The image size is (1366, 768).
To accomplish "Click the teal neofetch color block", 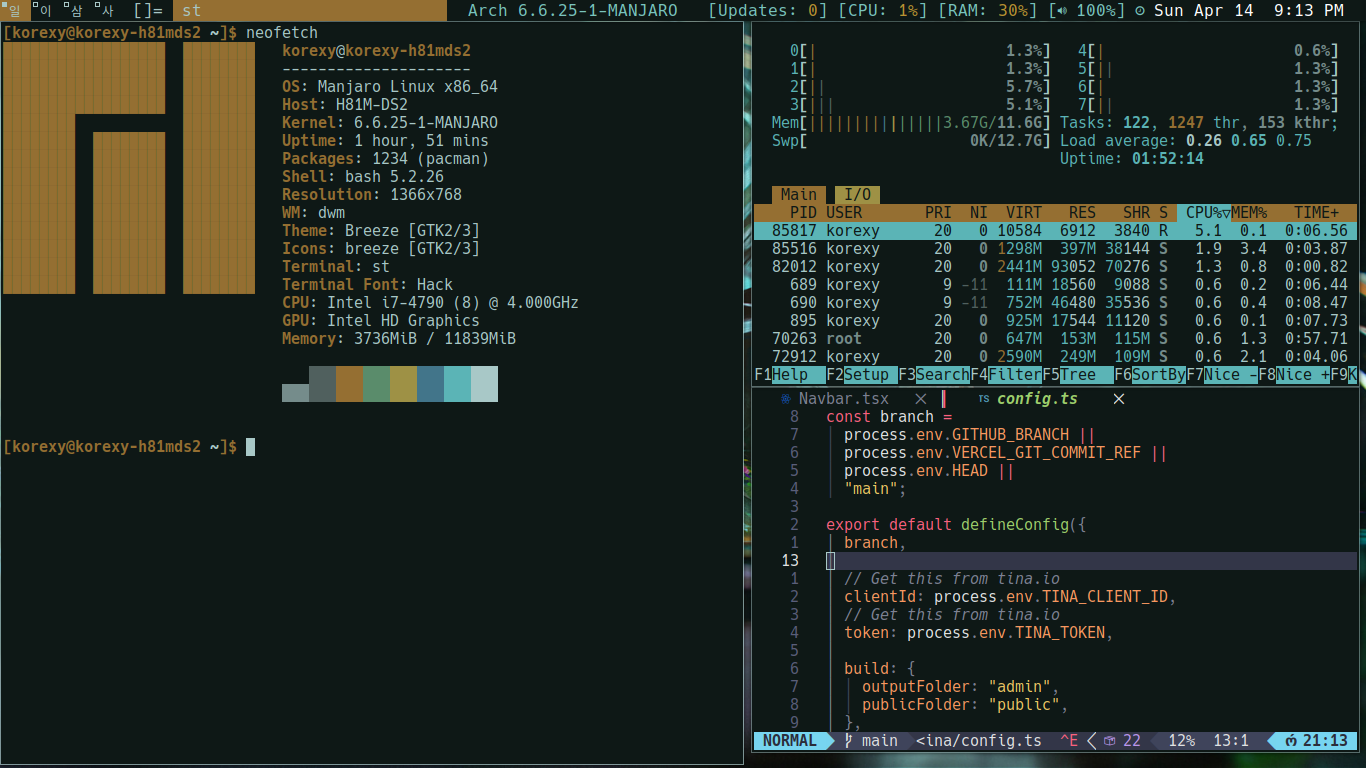I will coord(457,385).
